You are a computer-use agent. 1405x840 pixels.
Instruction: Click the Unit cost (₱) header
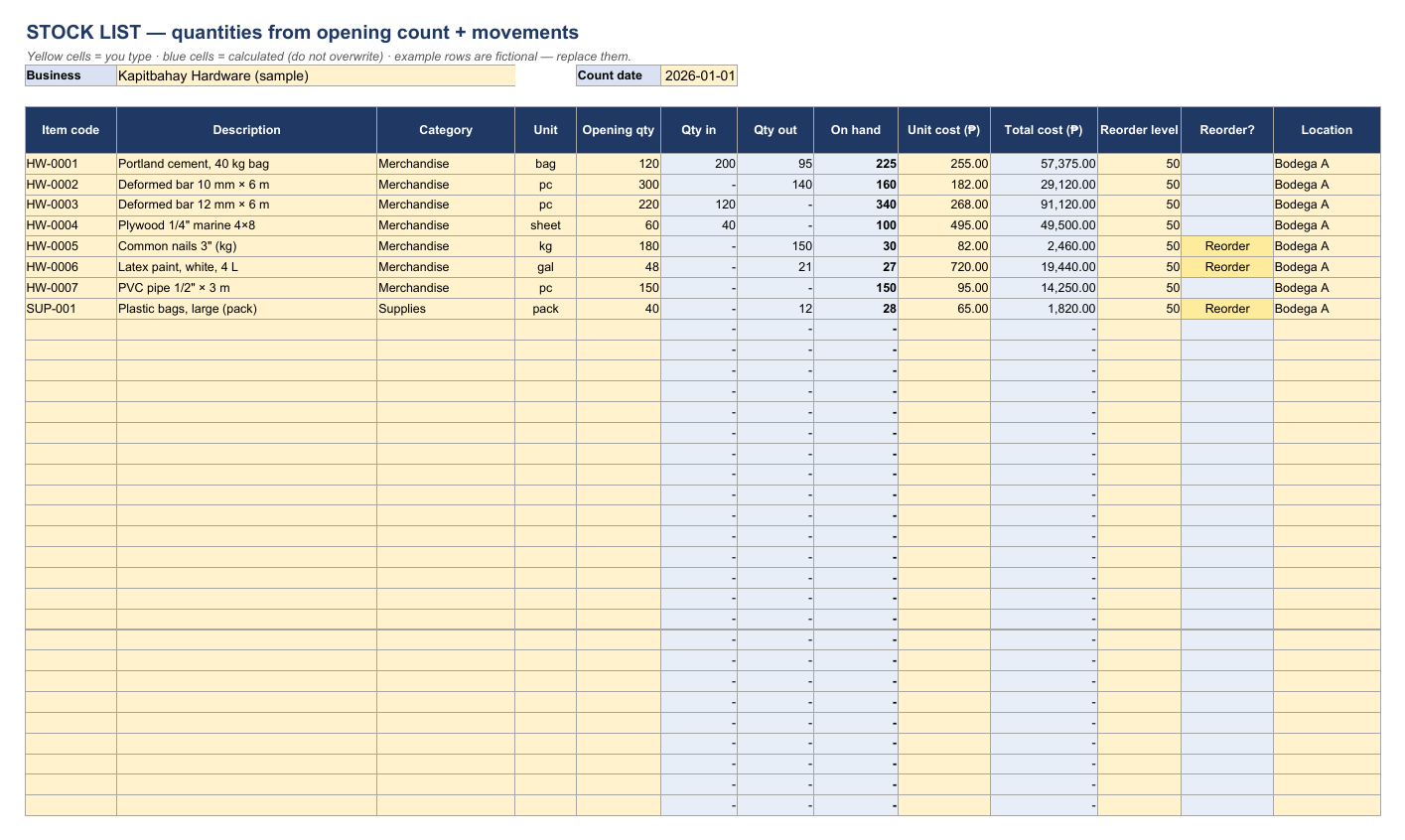point(944,130)
